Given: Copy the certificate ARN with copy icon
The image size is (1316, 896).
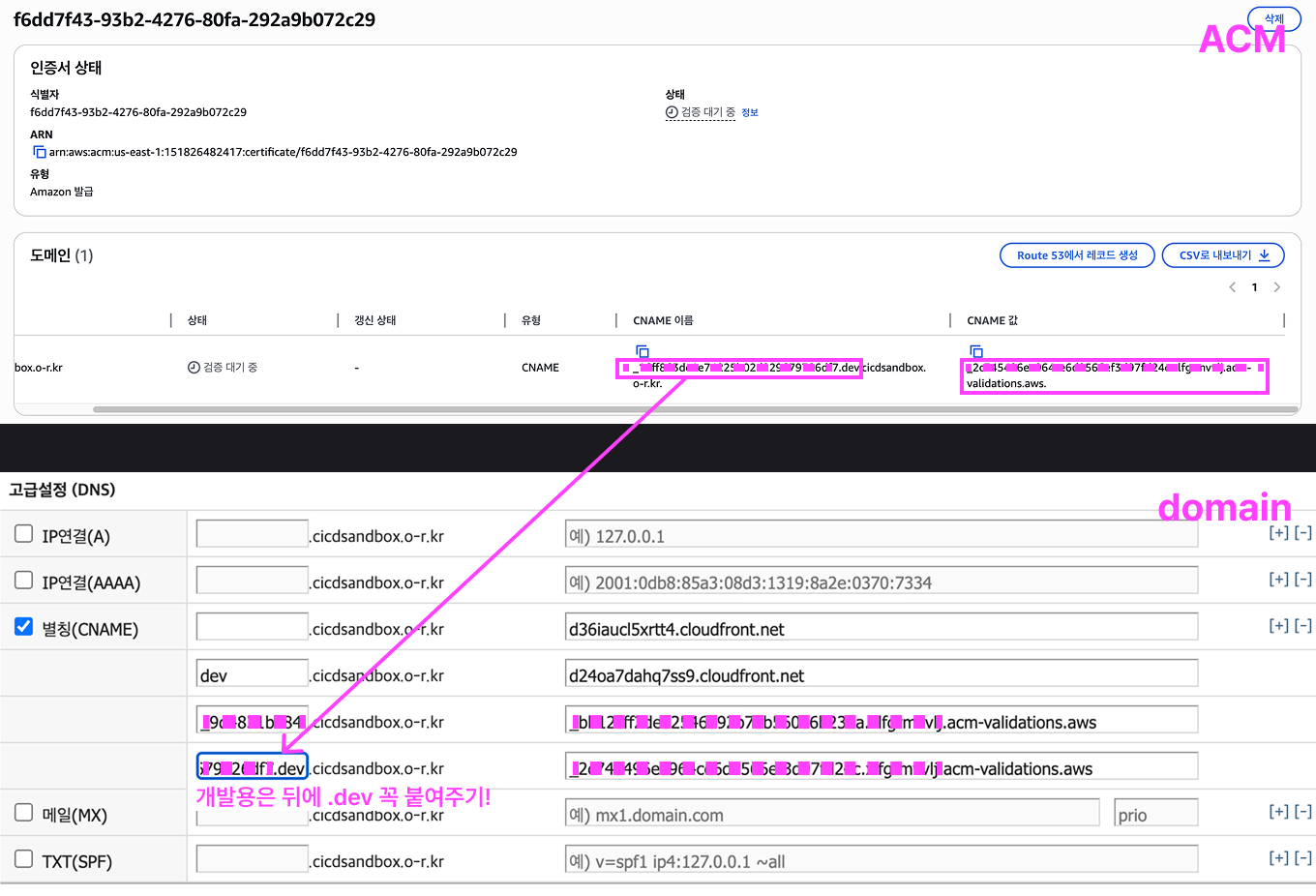Looking at the screenshot, I should tap(40, 152).
